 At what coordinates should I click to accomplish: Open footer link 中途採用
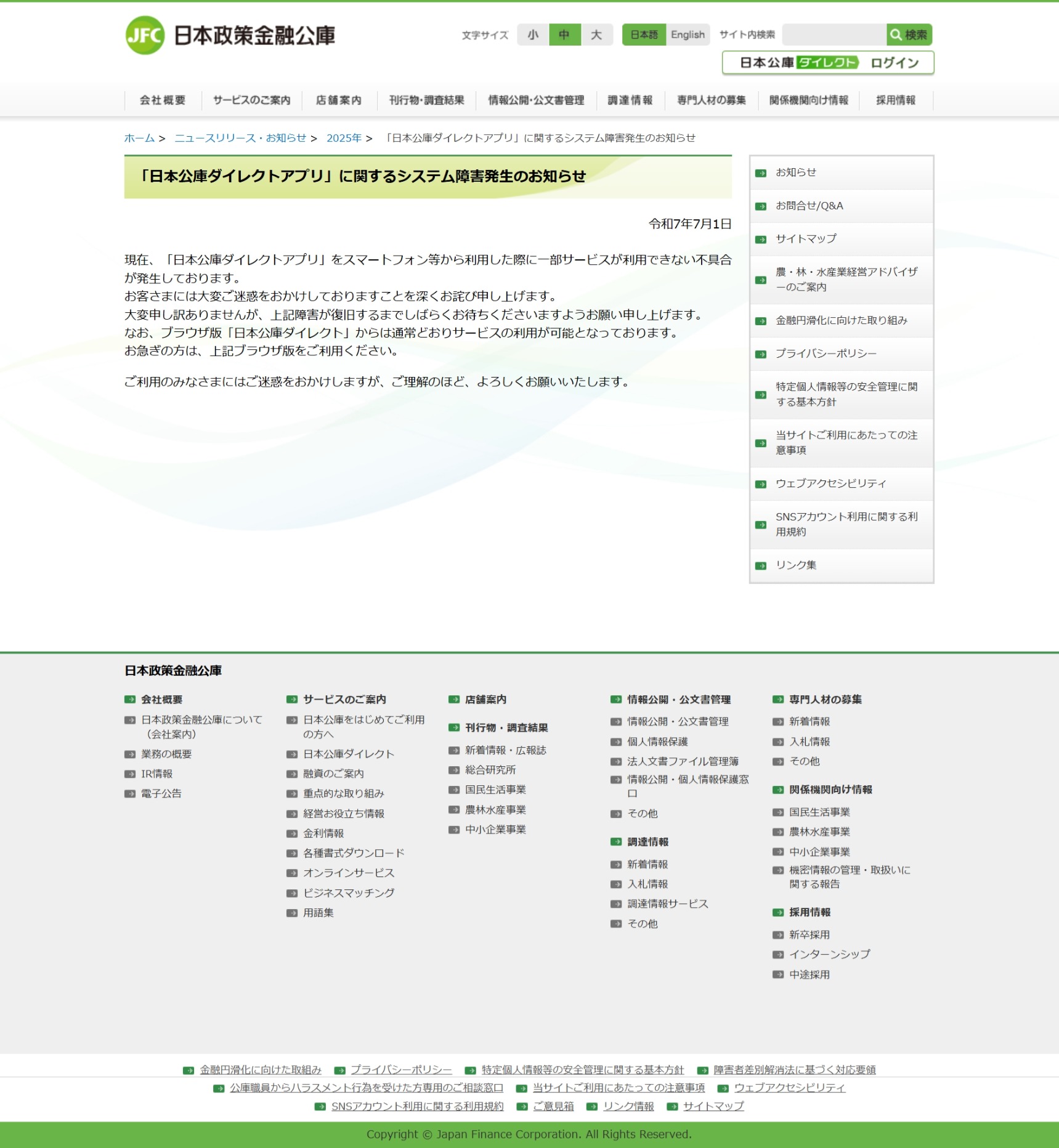pos(809,974)
